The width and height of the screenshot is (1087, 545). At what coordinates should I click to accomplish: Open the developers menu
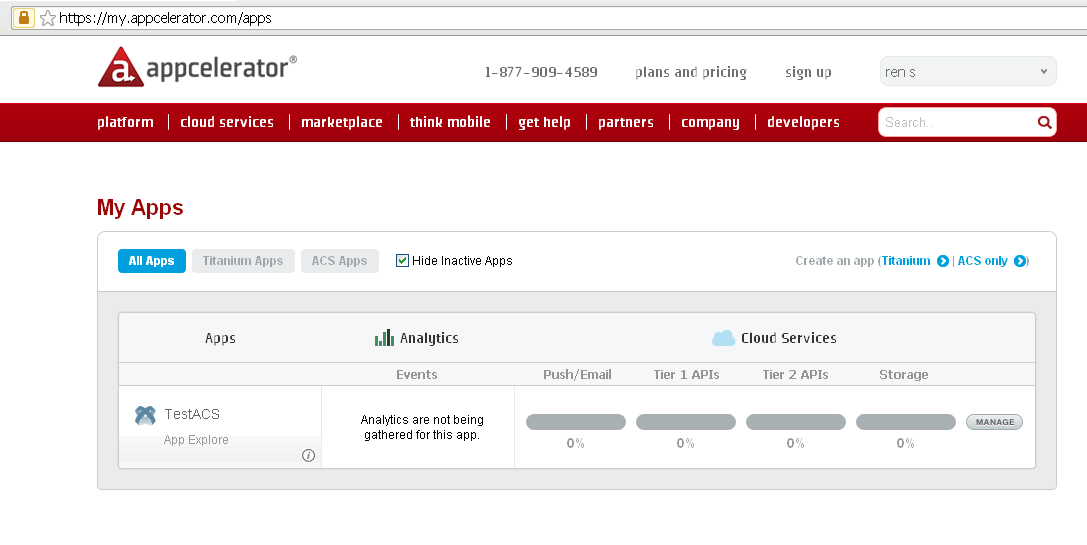(x=803, y=122)
